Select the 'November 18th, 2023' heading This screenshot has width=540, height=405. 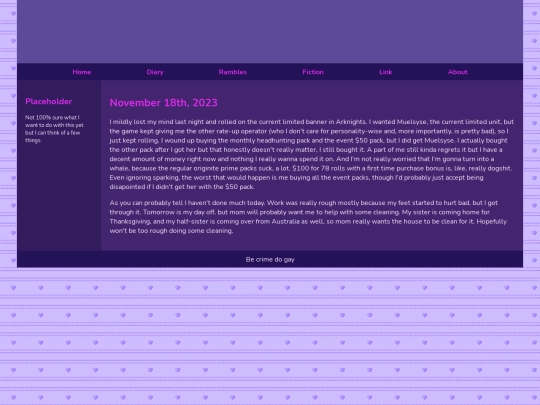[x=164, y=103]
